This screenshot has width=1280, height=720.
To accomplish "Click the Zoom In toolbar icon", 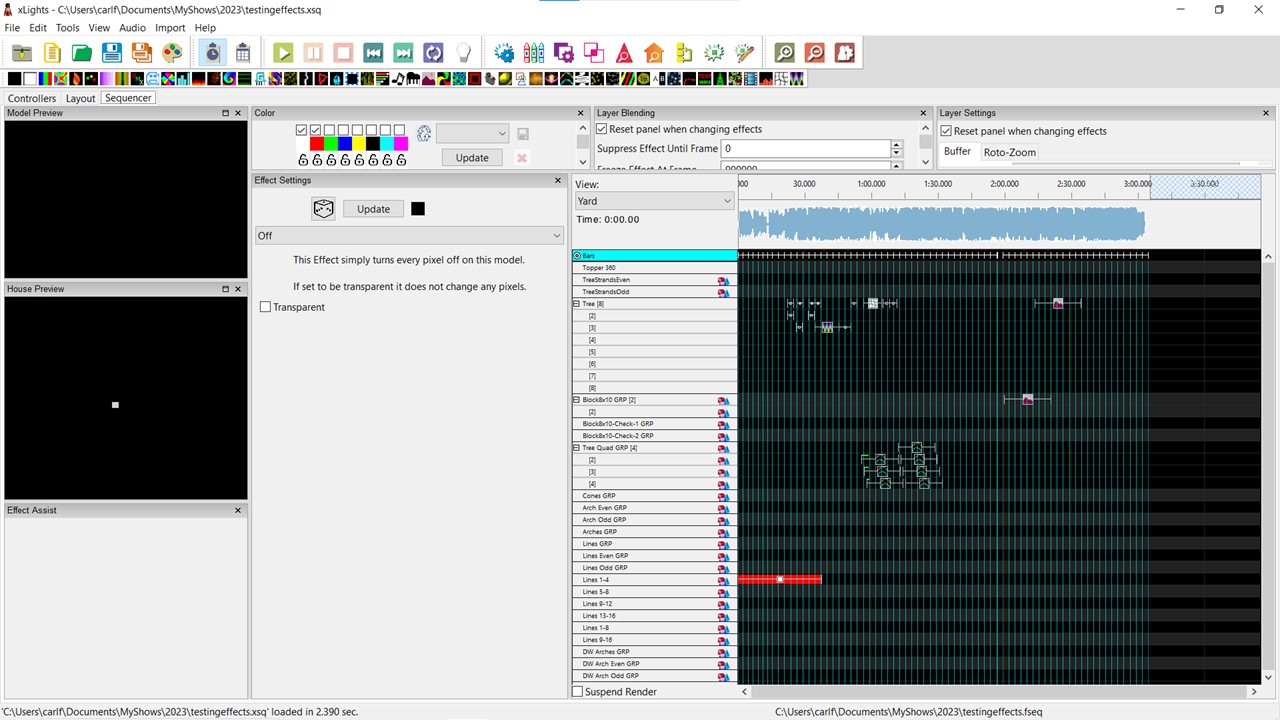I will (x=784, y=52).
